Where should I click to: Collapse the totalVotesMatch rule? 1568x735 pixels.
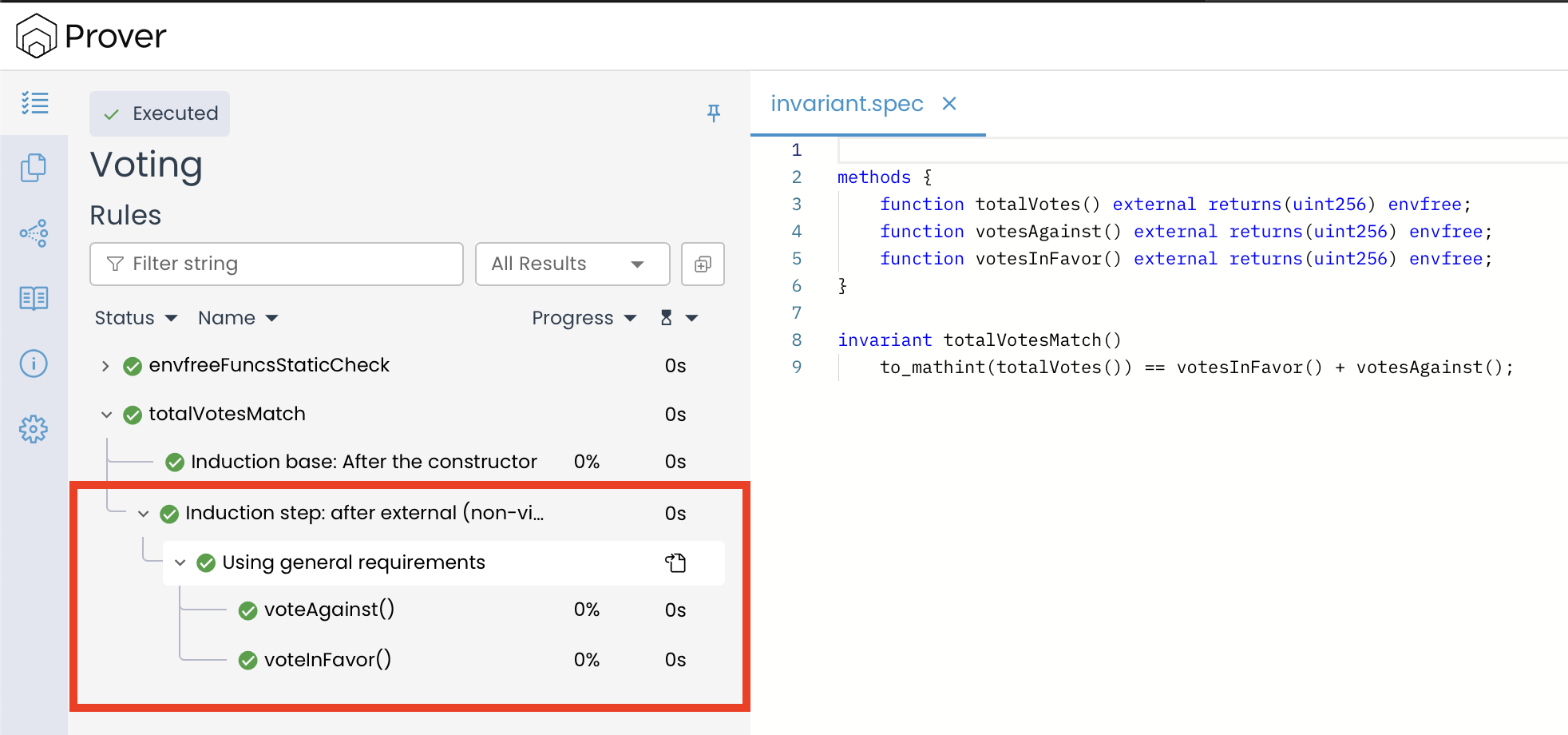tap(106, 415)
